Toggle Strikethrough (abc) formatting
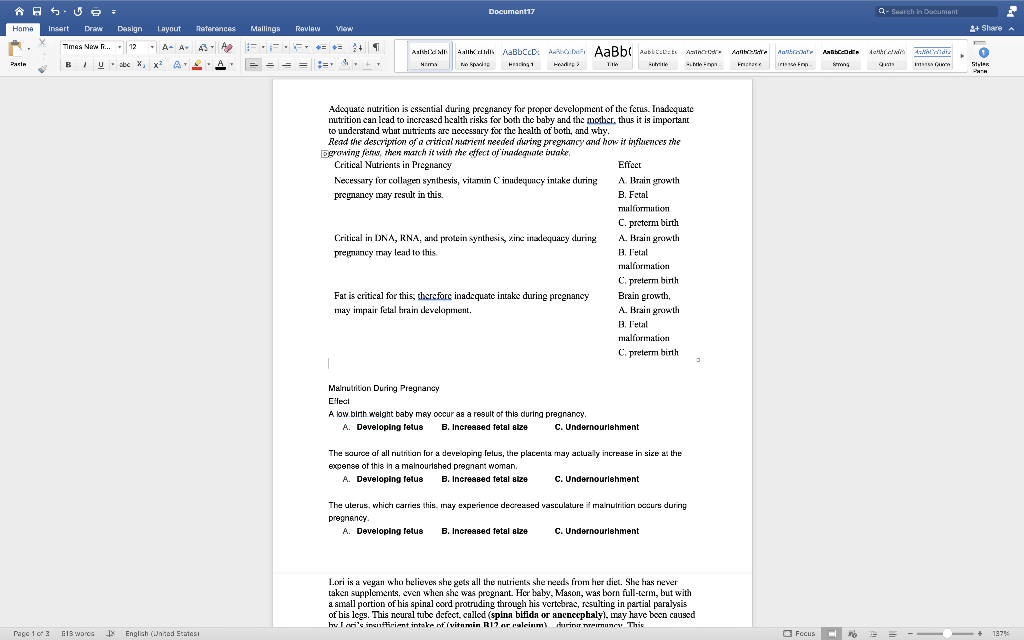This screenshot has width=1024, height=640. pos(125,65)
